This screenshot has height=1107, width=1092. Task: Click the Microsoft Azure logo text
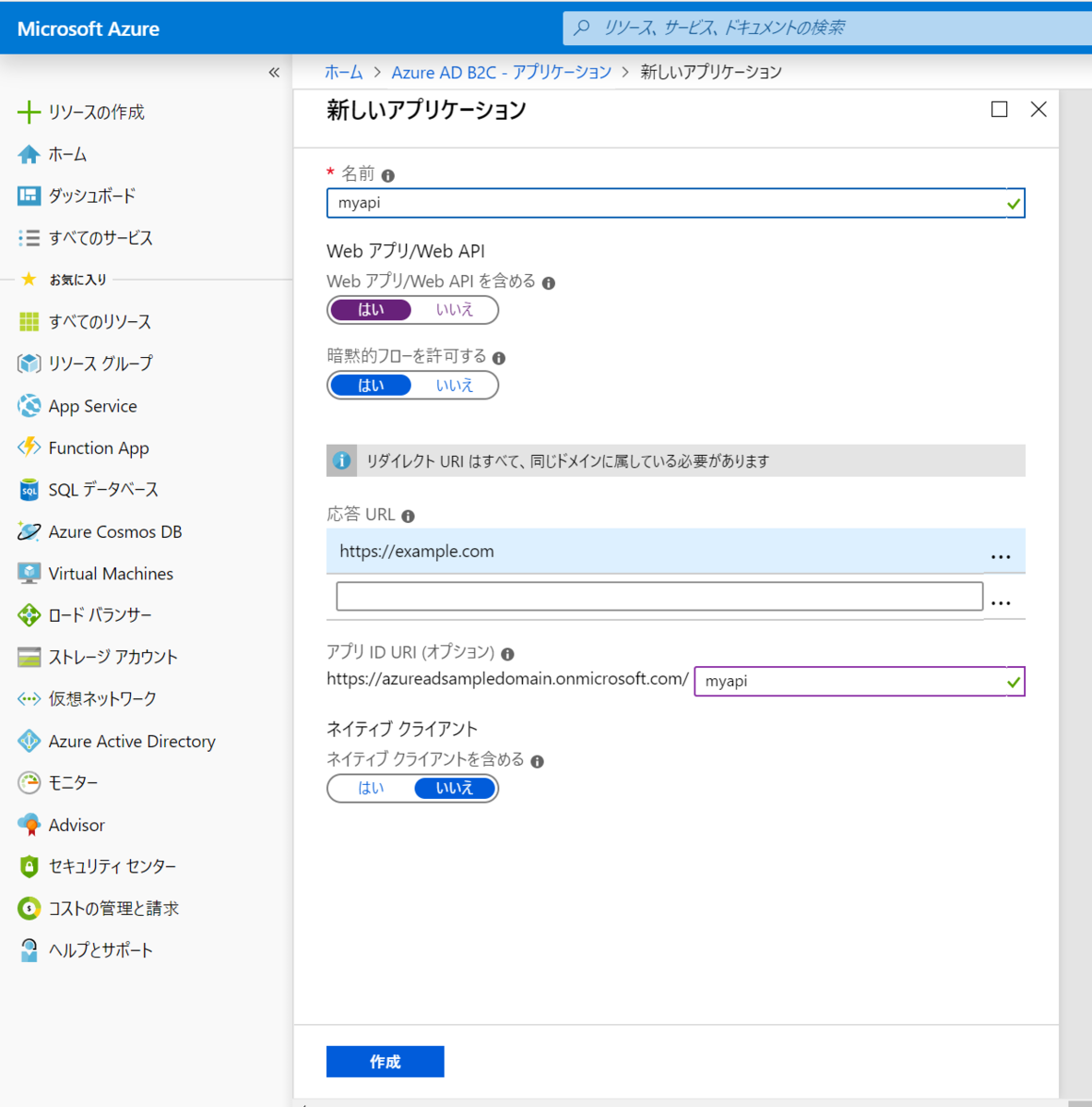(89, 29)
